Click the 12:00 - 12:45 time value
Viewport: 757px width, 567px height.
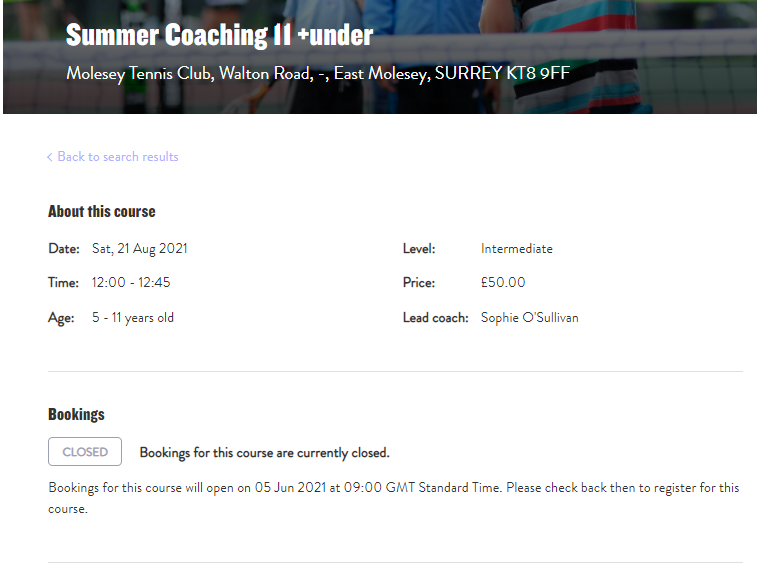coord(131,283)
